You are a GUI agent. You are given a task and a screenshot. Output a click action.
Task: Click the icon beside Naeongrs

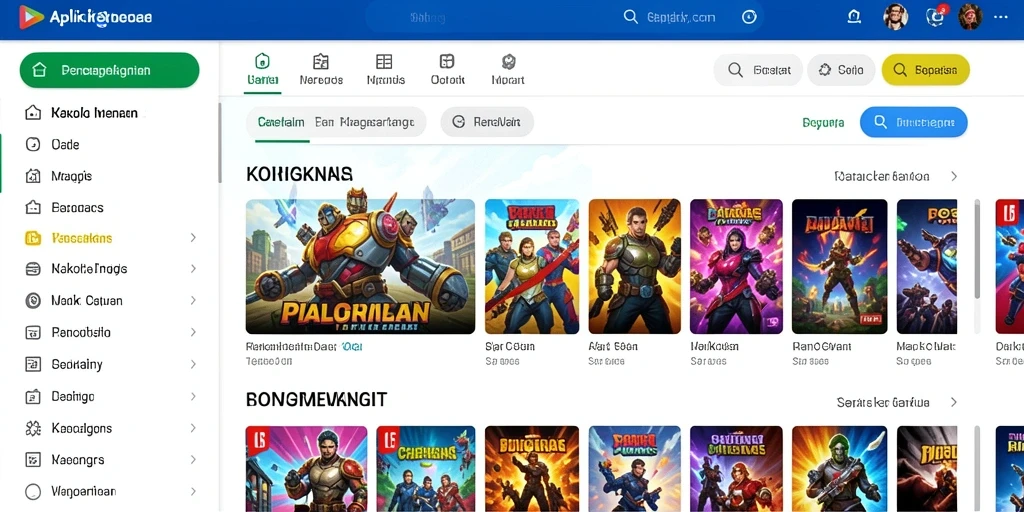(x=33, y=460)
